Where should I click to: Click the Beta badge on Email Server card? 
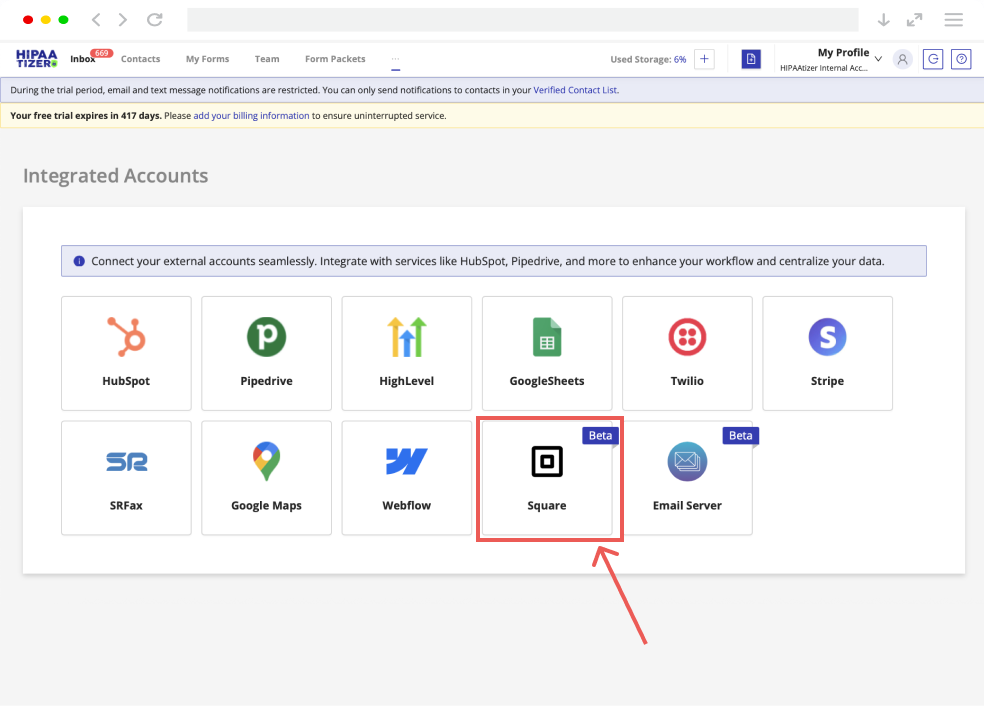click(741, 436)
